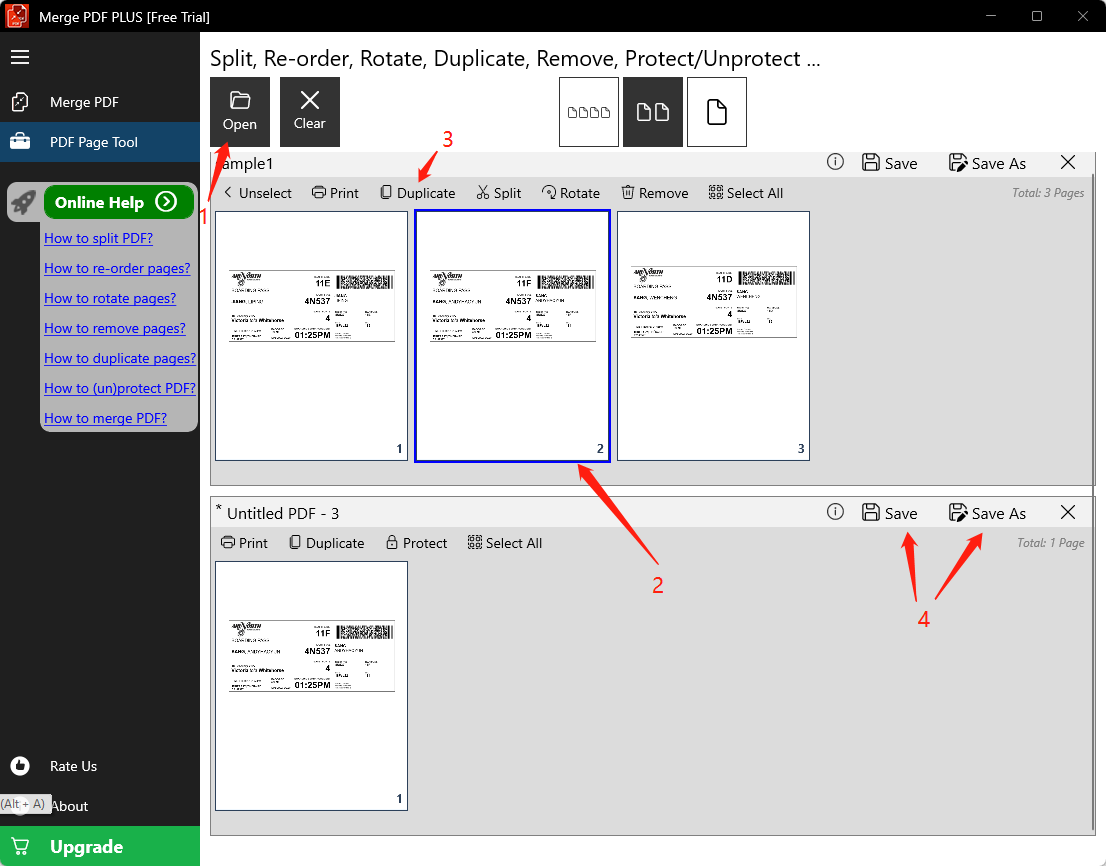Show info for Untitled PDF - 3
Viewport: 1106px width, 866px height.
tap(835, 513)
